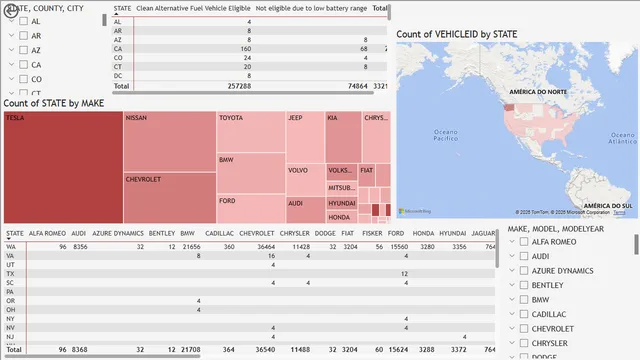Screen dimensions: 640x360
Task: Expand the ALFA ROMEO make node
Action: 512,242
